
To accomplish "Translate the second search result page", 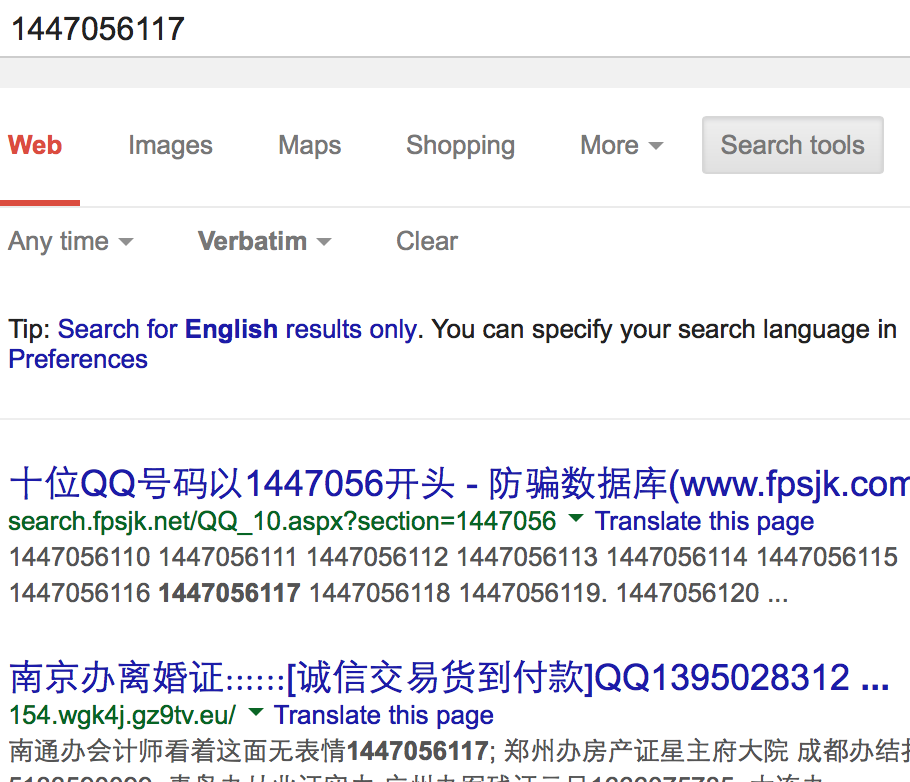I will 384,715.
